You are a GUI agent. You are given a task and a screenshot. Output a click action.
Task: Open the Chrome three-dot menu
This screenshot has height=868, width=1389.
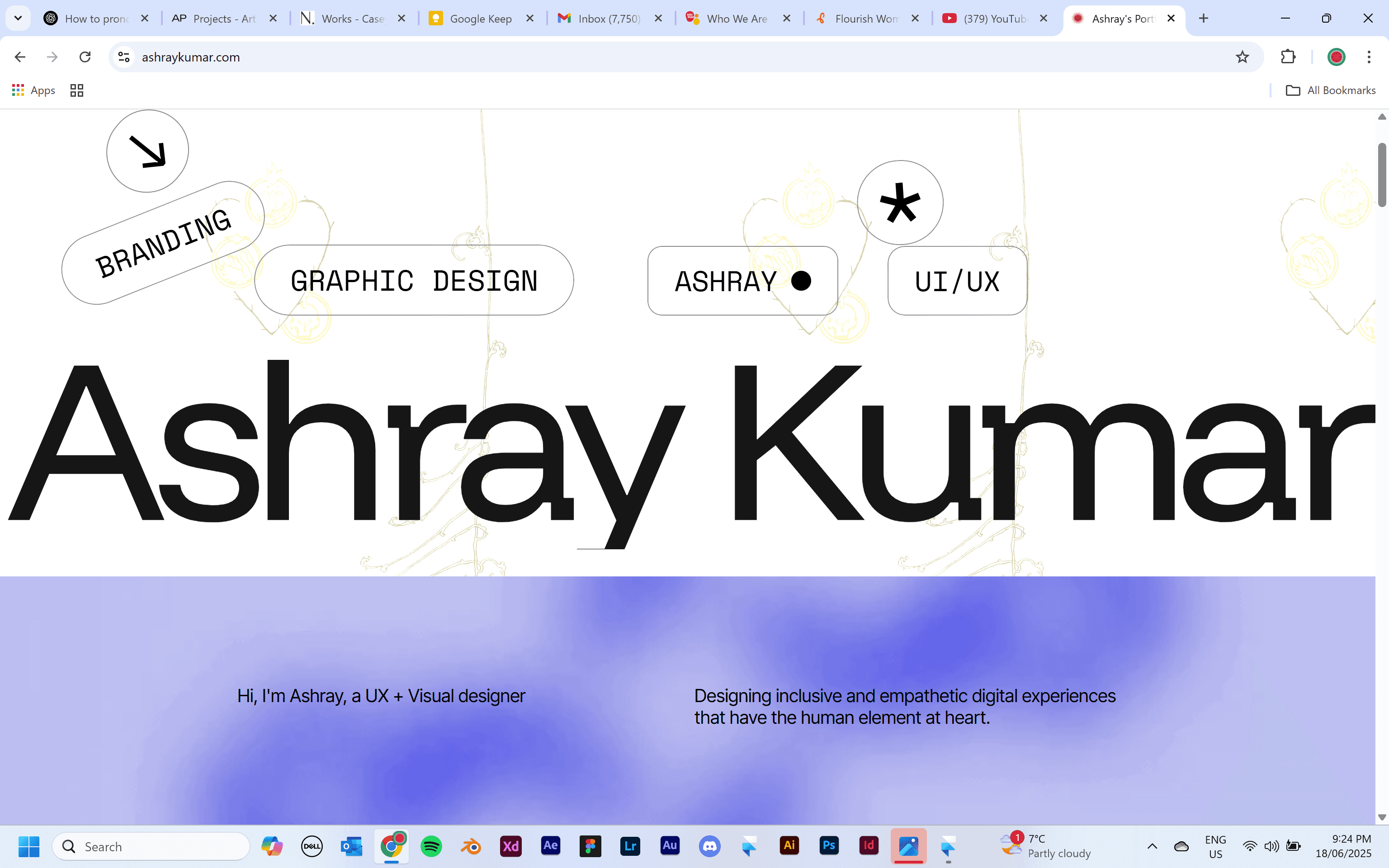coord(1370,57)
